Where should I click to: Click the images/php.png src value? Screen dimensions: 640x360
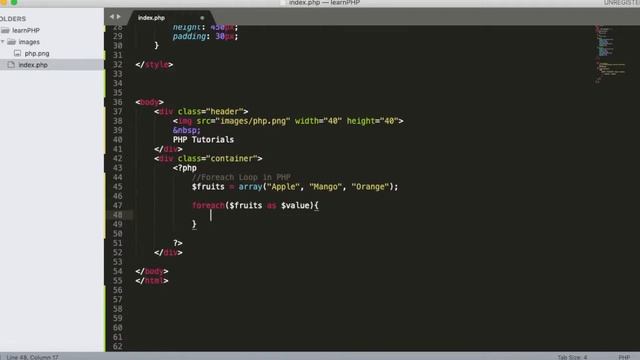point(253,121)
